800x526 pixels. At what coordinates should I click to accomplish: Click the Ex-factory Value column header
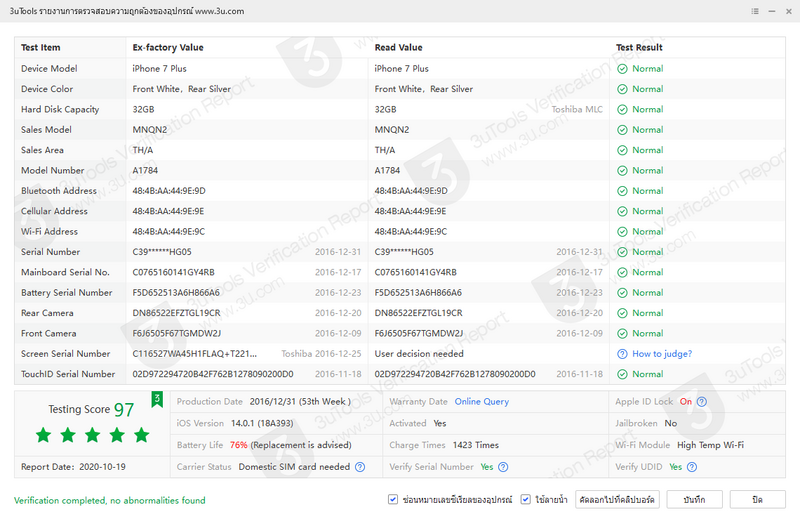(168, 47)
